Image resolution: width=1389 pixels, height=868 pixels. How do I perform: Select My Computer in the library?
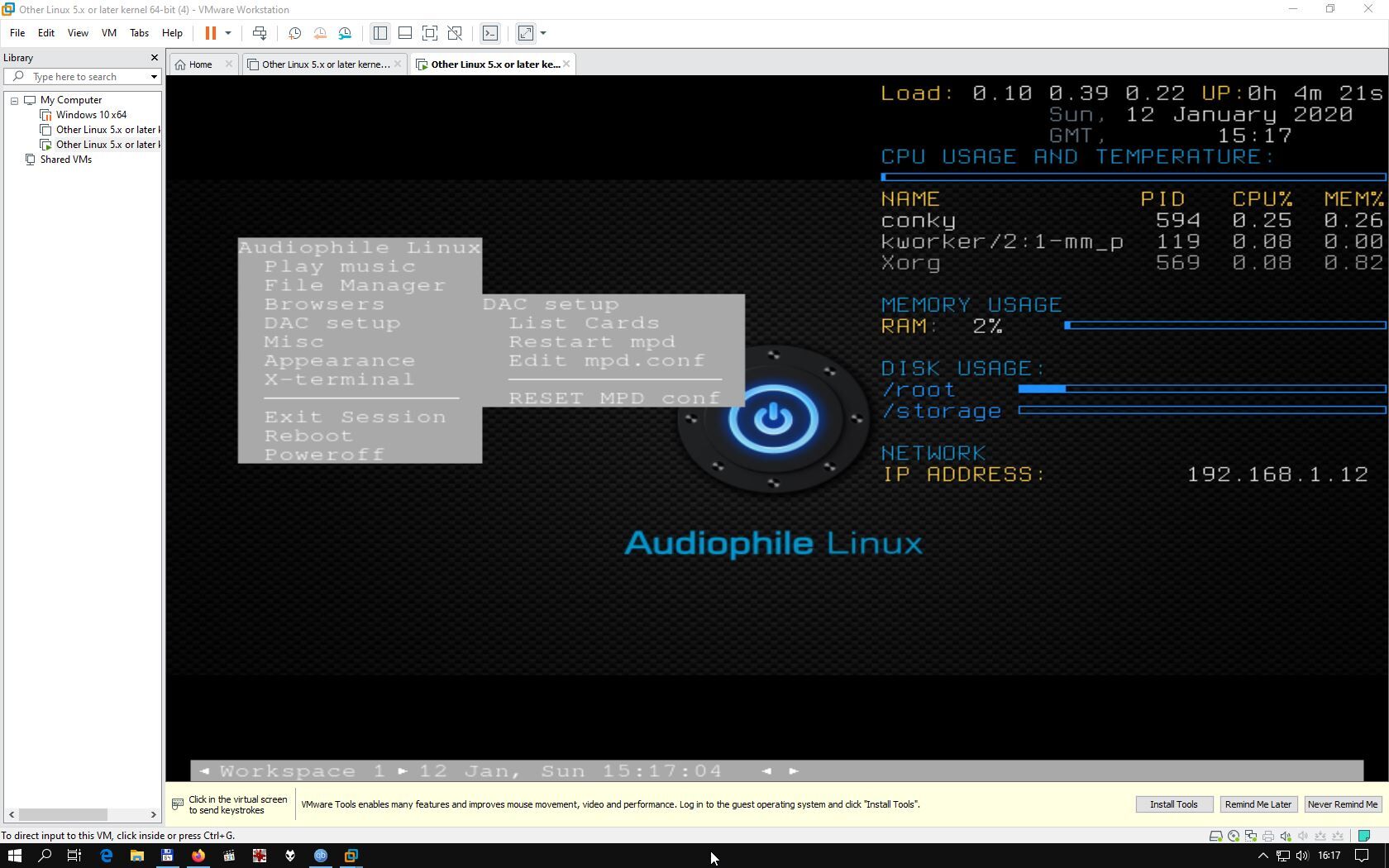pyautogui.click(x=71, y=100)
